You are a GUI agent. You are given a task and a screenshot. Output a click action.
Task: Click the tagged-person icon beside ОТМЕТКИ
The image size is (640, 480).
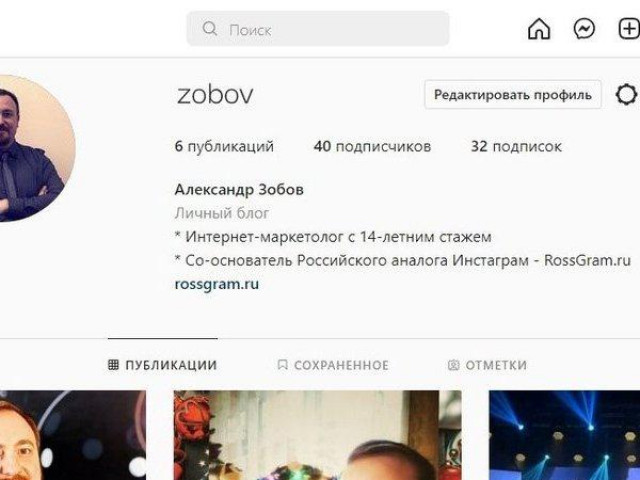(453, 365)
